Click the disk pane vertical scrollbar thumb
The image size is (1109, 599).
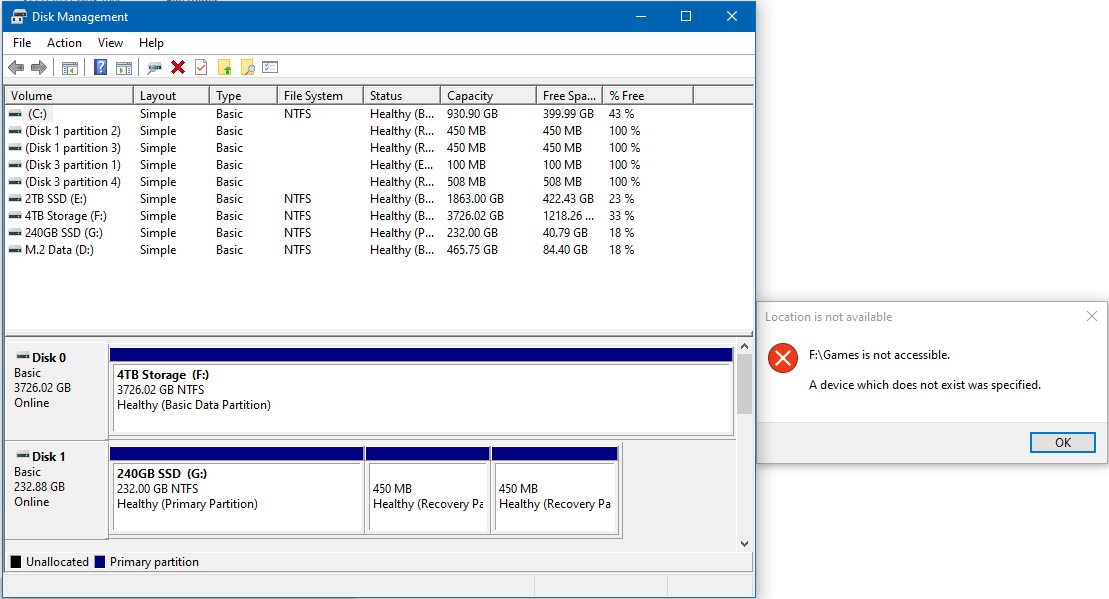click(x=744, y=384)
